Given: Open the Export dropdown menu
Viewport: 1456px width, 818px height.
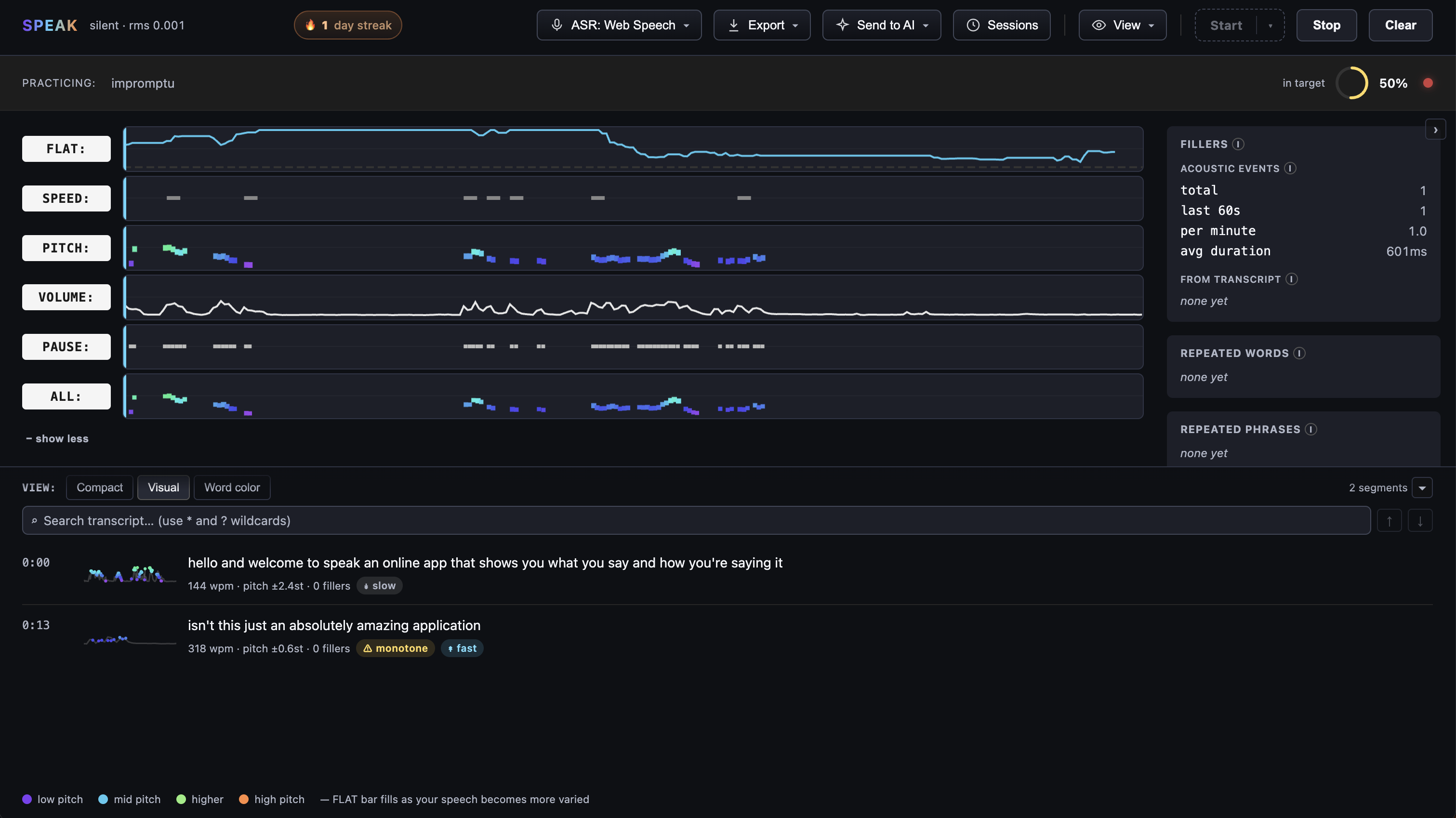Looking at the screenshot, I should 762,25.
